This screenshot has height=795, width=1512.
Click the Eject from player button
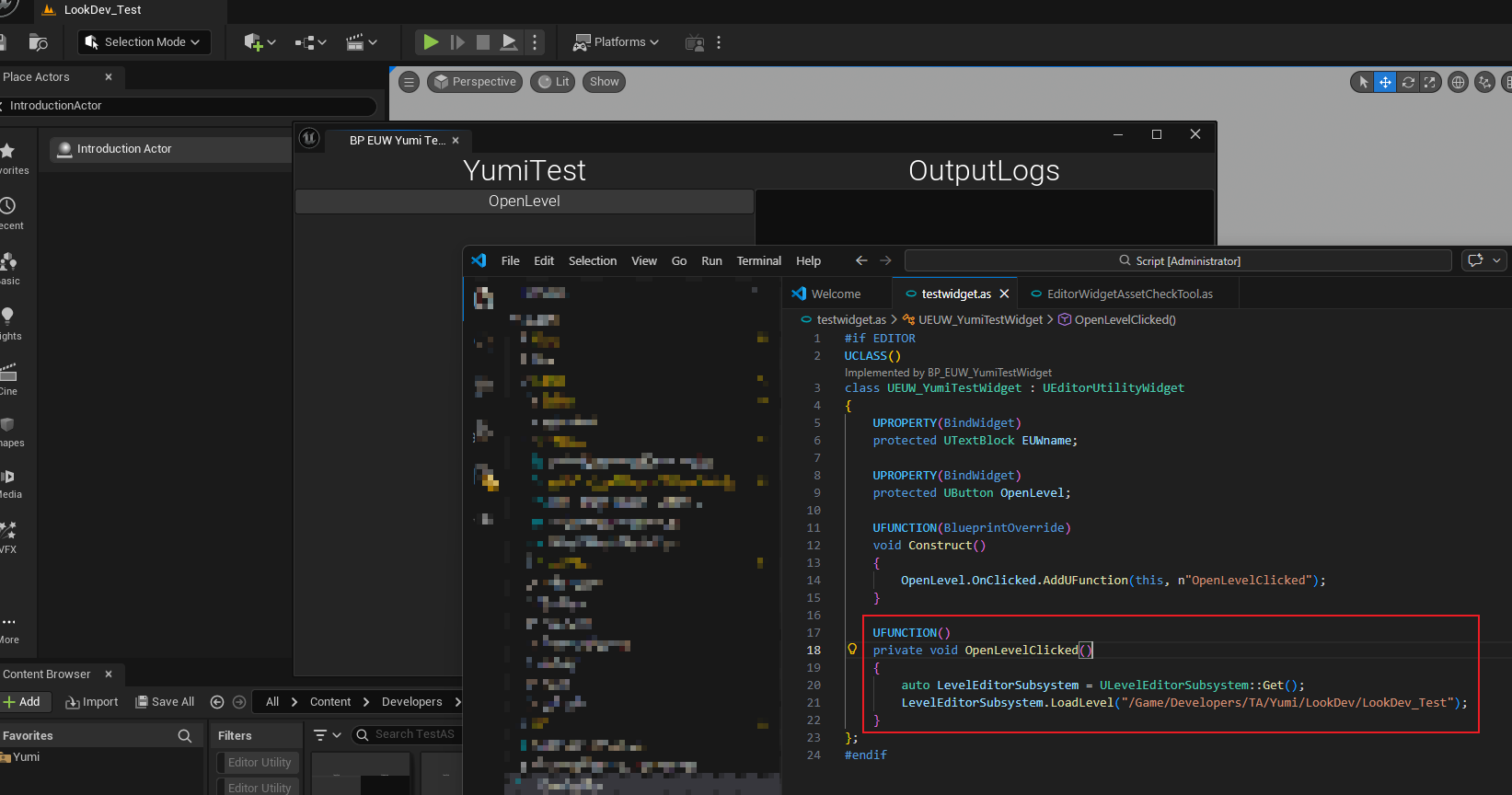[x=509, y=42]
